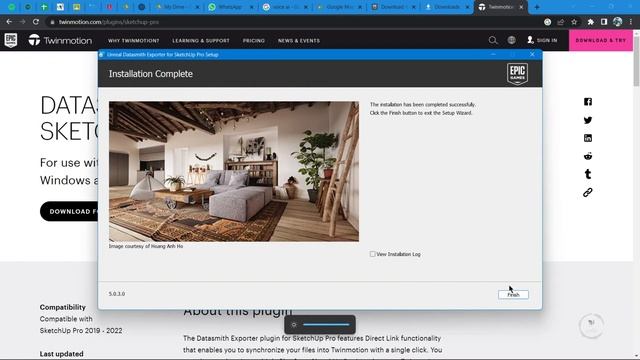Image resolution: width=640 pixels, height=360 pixels.
Task: Copy page link with chain icon
Action: (588, 192)
